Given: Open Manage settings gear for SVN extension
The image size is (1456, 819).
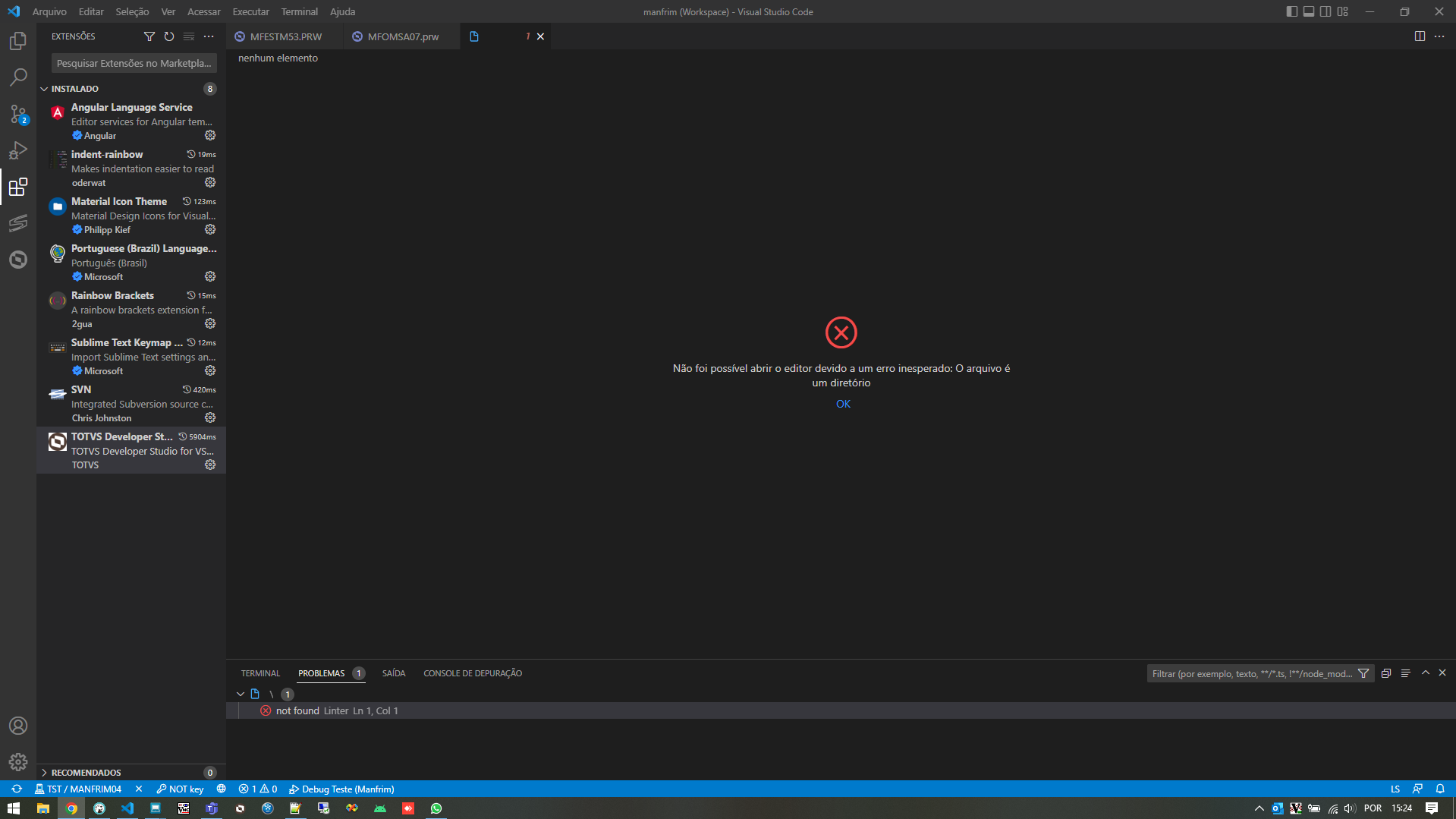Looking at the screenshot, I should [x=209, y=417].
